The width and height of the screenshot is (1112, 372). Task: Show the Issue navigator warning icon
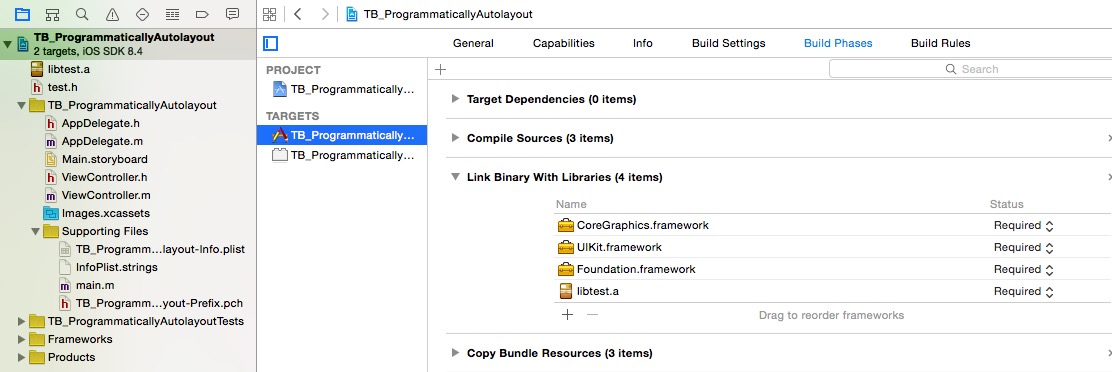click(x=112, y=14)
